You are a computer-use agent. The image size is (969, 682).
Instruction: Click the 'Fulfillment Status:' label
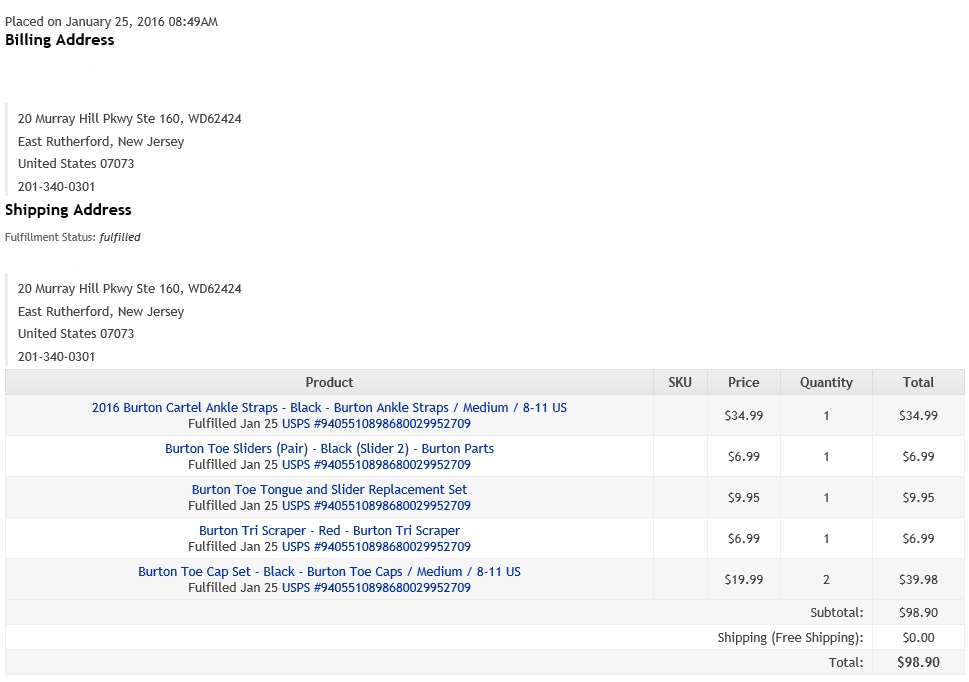[51, 237]
